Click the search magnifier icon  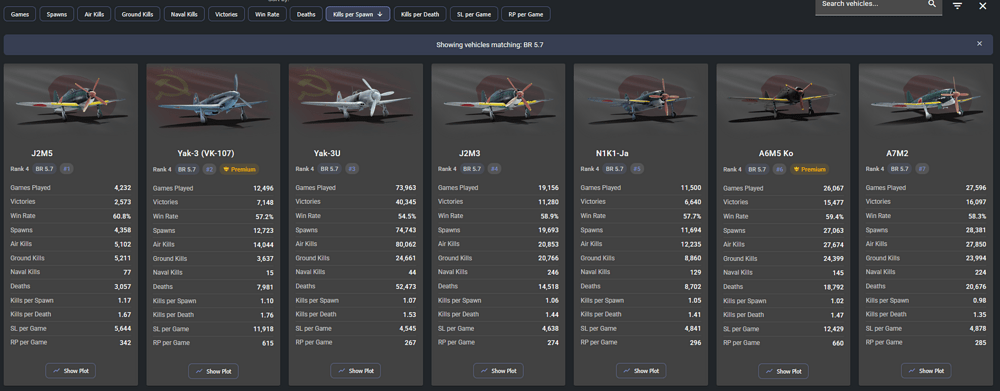click(932, 4)
